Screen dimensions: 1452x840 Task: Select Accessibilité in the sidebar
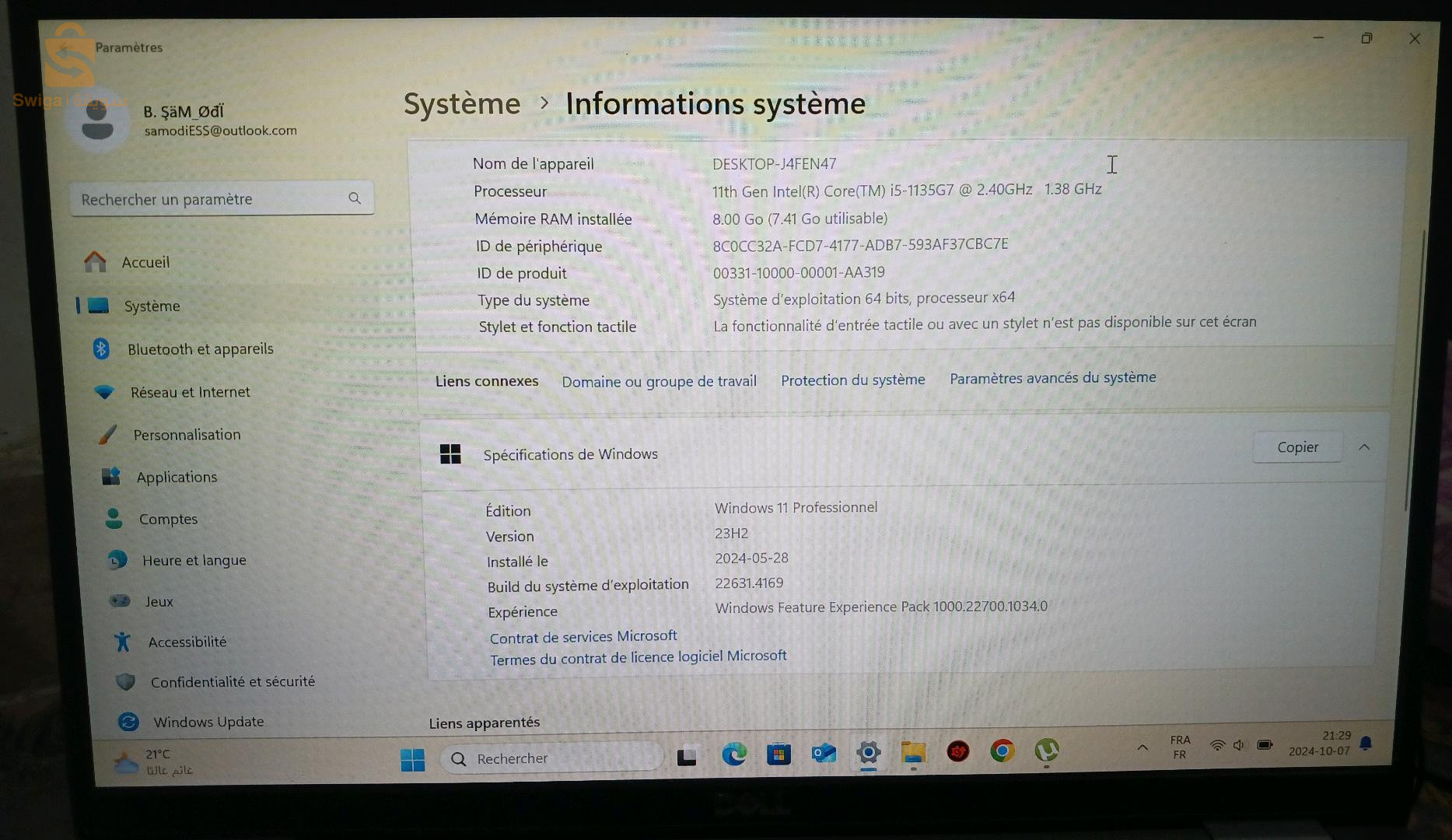(x=187, y=642)
